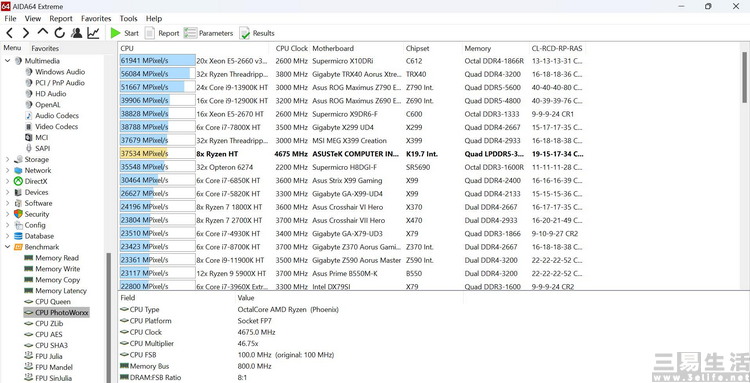750x383 pixels.
Task: Collapse the Multimedia tree node
Action: (x=7, y=61)
